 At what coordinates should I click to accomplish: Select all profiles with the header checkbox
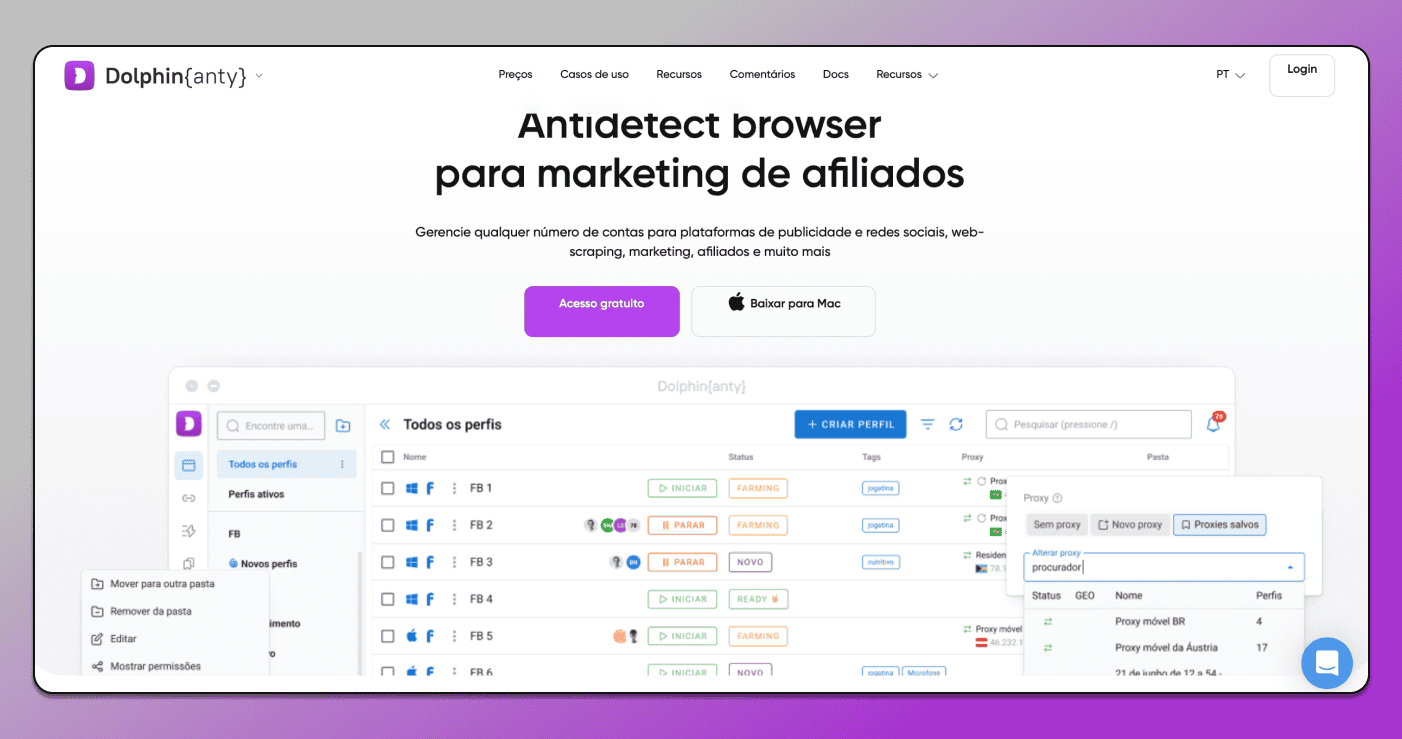388,457
